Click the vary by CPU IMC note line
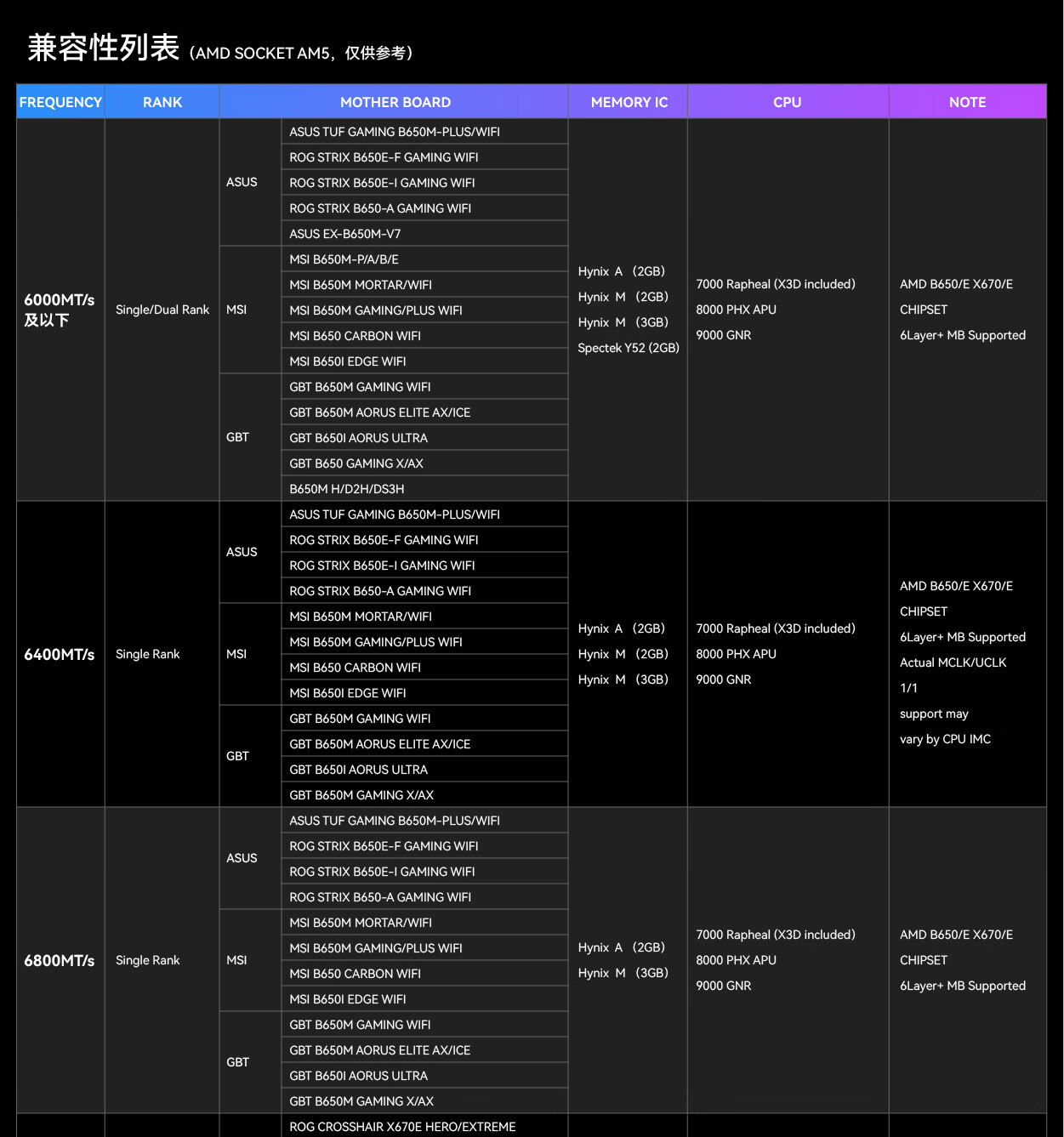The width and height of the screenshot is (1064, 1137). point(946,739)
